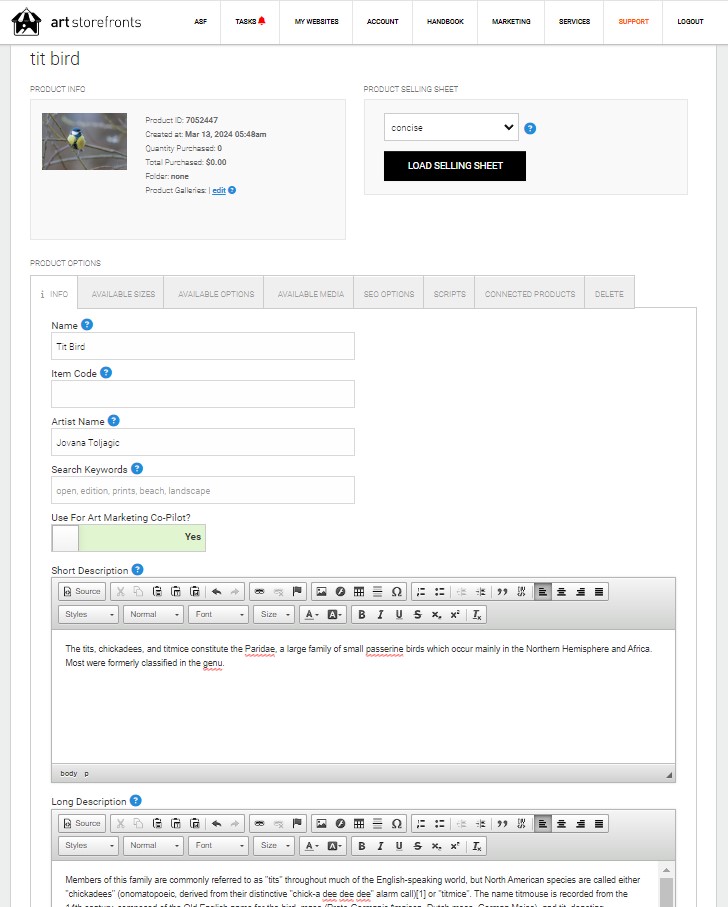The width and height of the screenshot is (728, 907).
Task: Open text color picker in Short Description
Action: [312, 614]
